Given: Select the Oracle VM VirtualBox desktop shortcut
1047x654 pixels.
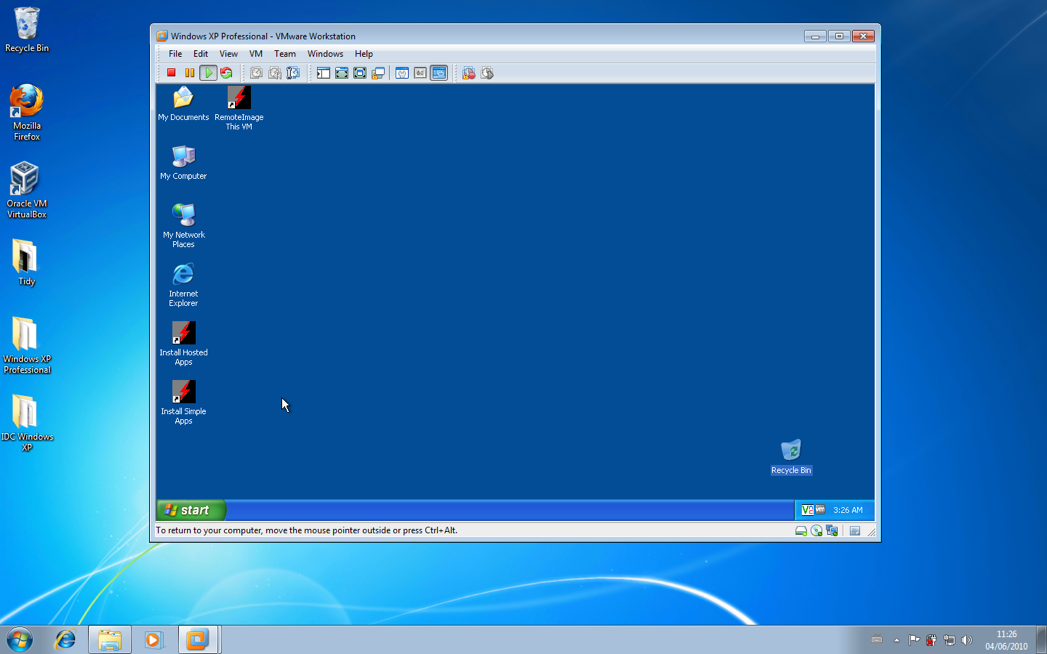Looking at the screenshot, I should (27, 190).
